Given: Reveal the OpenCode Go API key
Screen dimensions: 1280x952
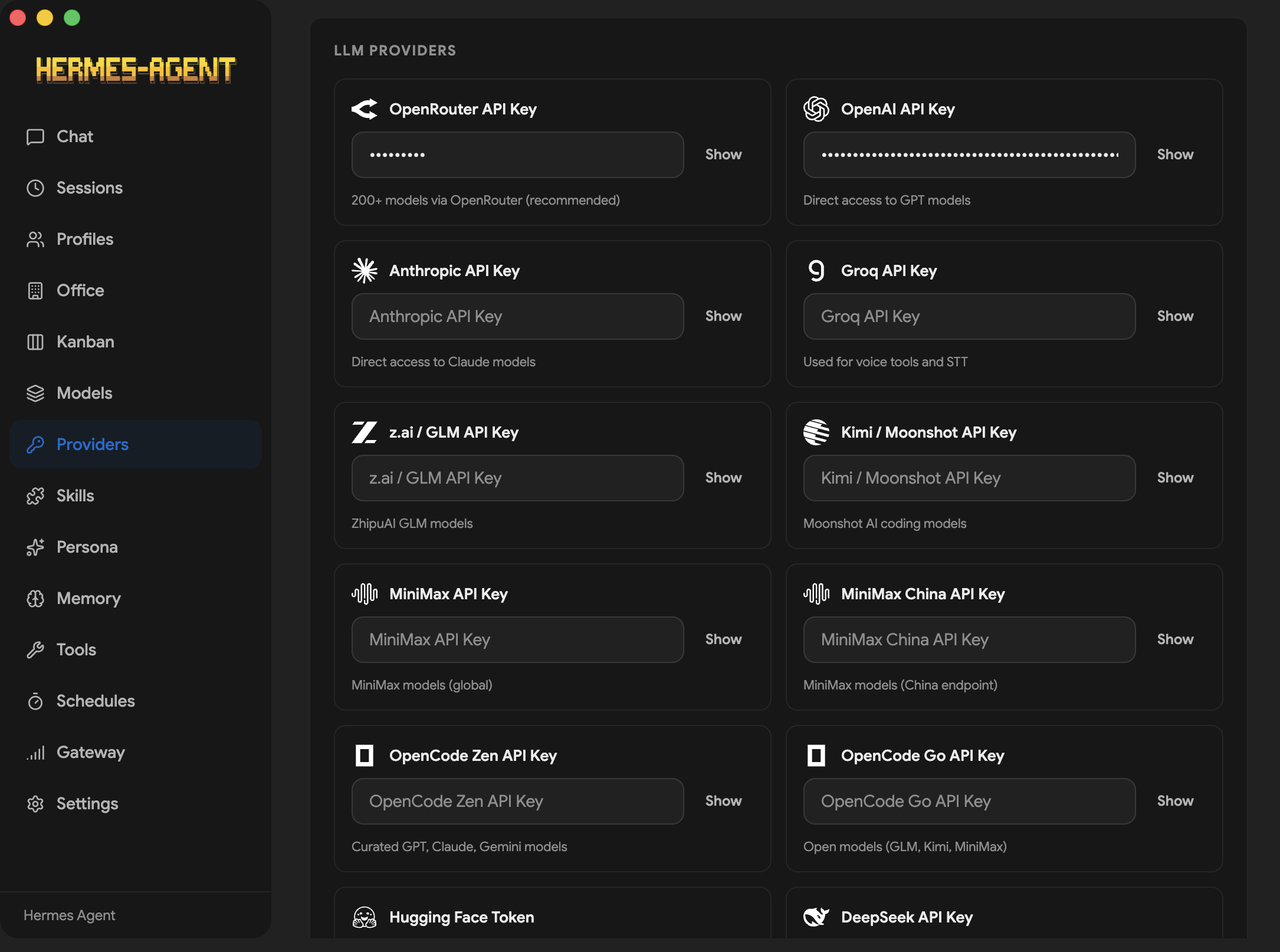Looking at the screenshot, I should [1176, 801].
